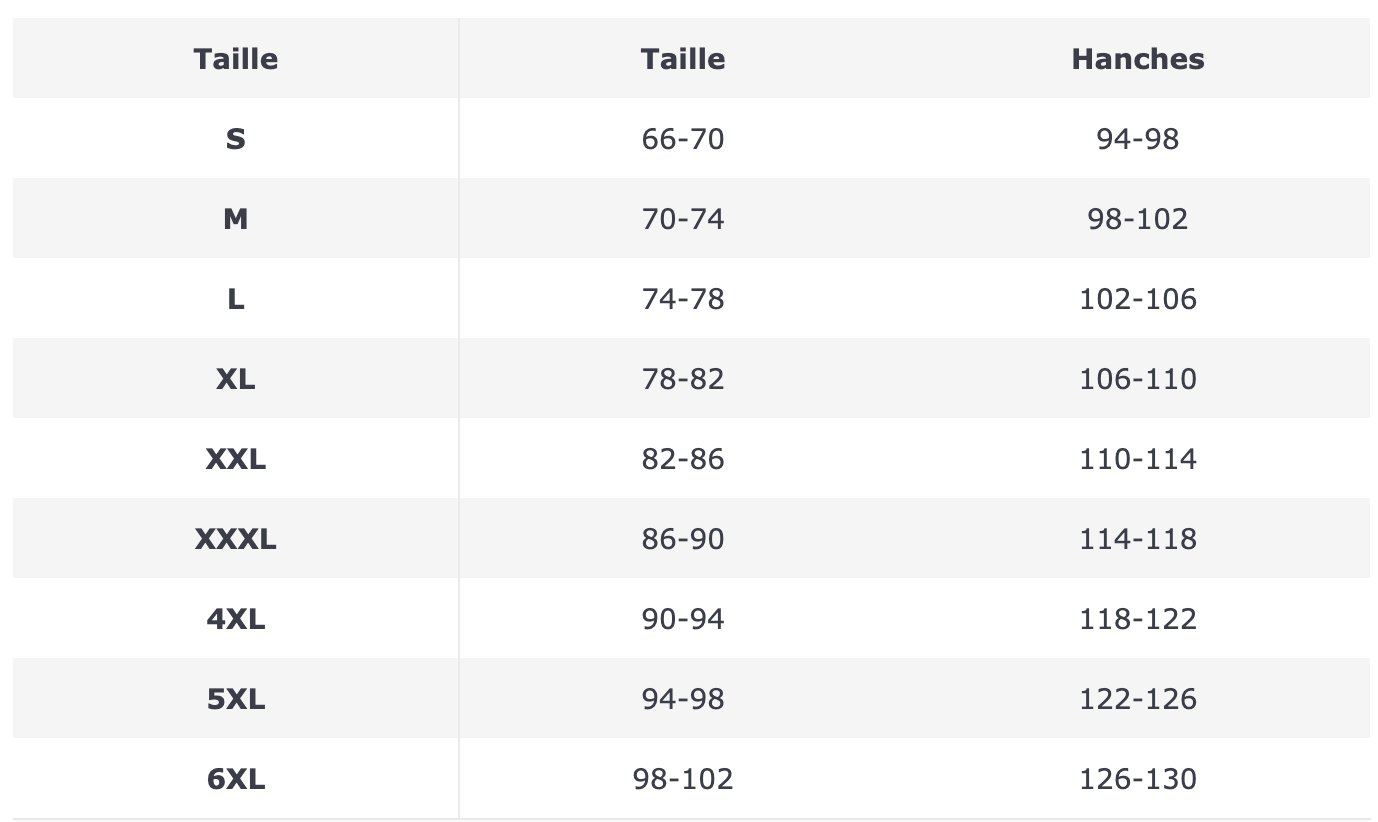Select the 82-86 waist cell
Screen dimensions: 1378x822
pyautogui.click(x=683, y=459)
